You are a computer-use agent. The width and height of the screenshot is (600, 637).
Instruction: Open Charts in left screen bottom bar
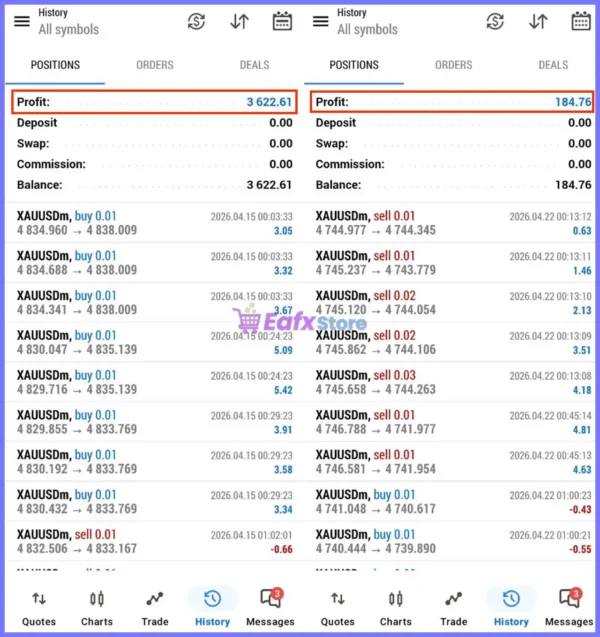(x=97, y=608)
